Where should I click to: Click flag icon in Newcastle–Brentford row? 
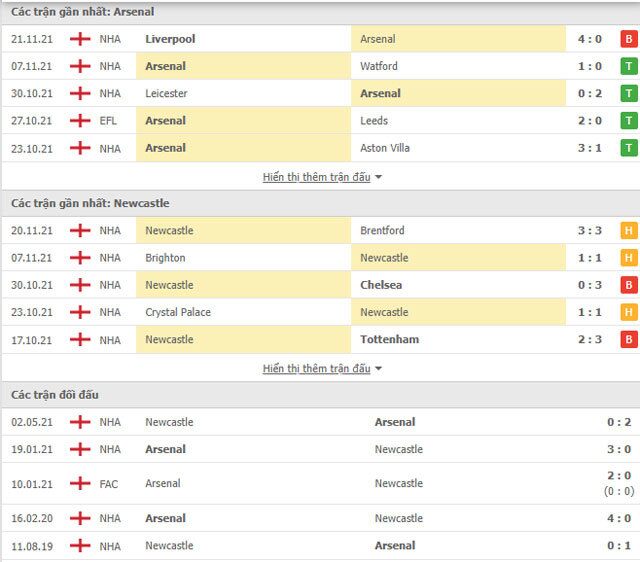79,231
